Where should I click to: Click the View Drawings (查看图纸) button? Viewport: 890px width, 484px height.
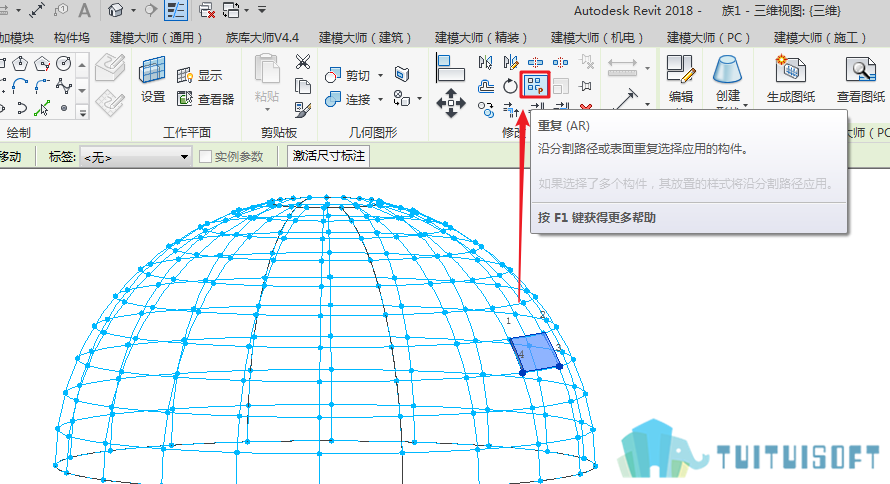pyautogui.click(x=860, y=79)
